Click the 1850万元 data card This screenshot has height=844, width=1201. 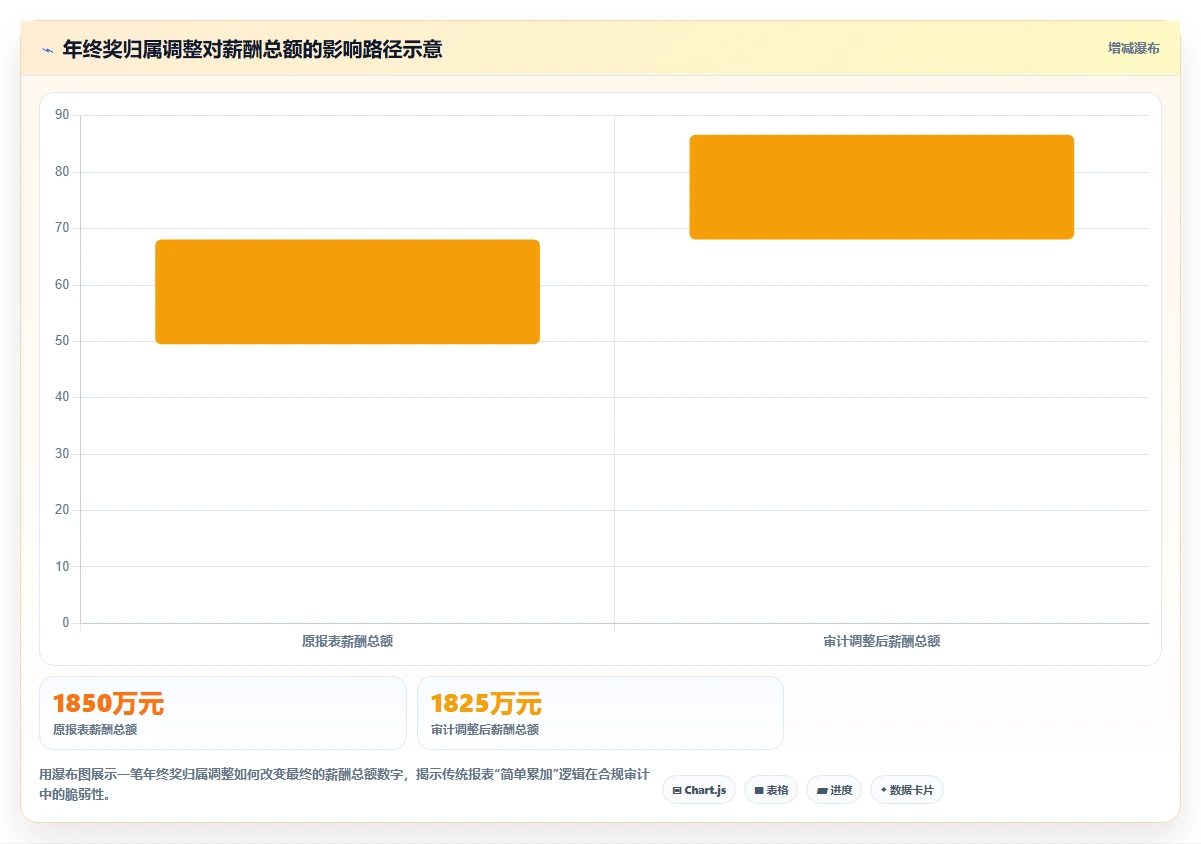pos(223,713)
